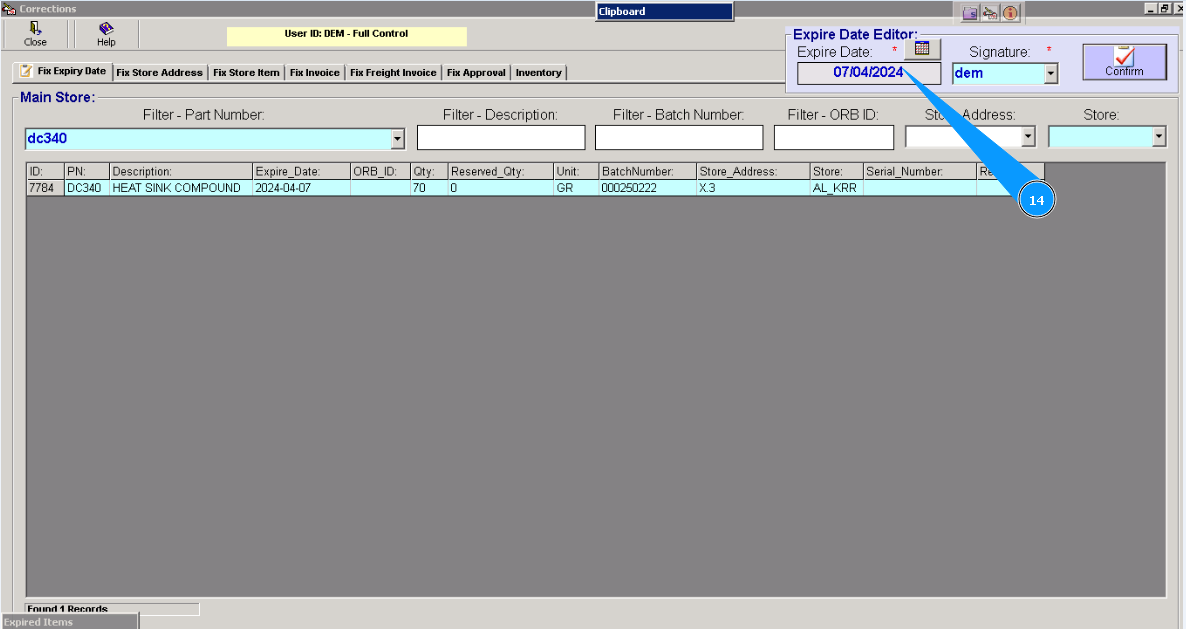Expand the Filter Part Number dropdown
1186x630 pixels.
click(x=398, y=139)
